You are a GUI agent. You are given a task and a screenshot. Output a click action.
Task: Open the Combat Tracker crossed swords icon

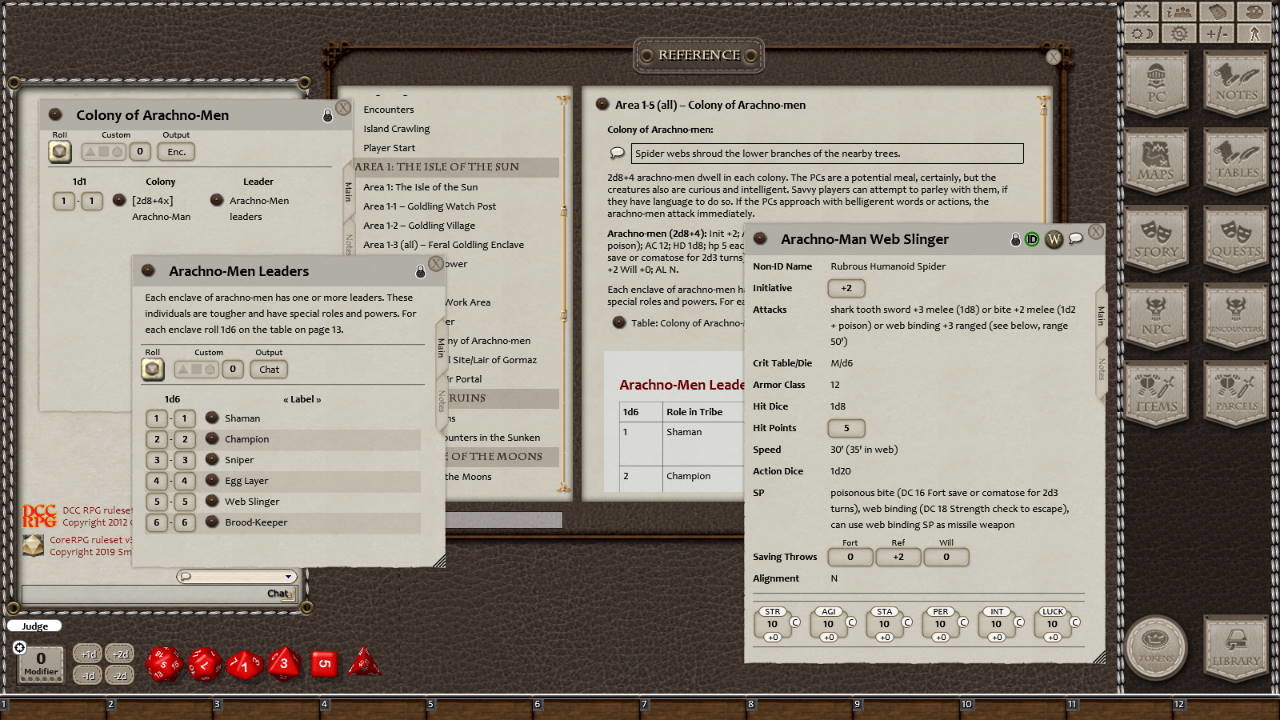point(1141,12)
